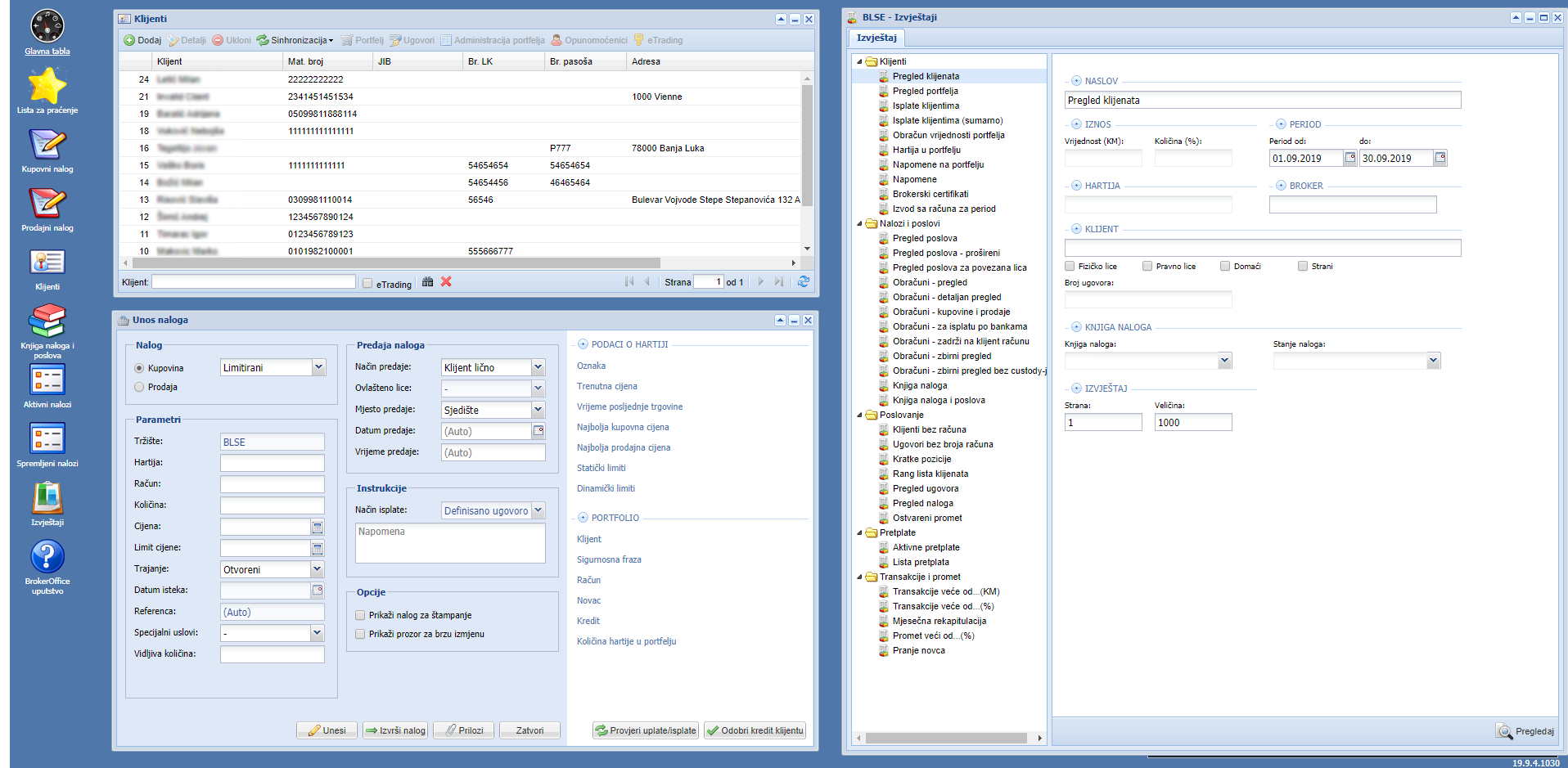The height and width of the screenshot is (768, 1568).
Task: Check Fizičko lice filter
Action: 1070,266
